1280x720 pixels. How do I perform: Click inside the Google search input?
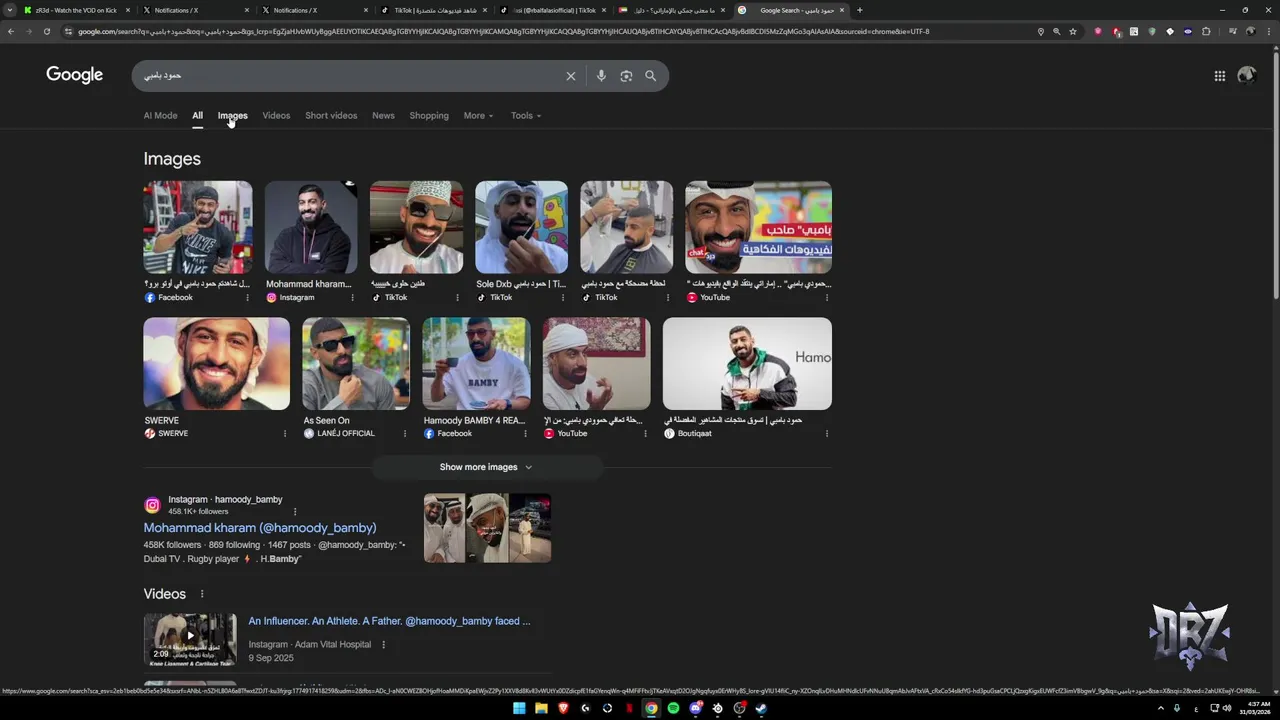pos(350,76)
